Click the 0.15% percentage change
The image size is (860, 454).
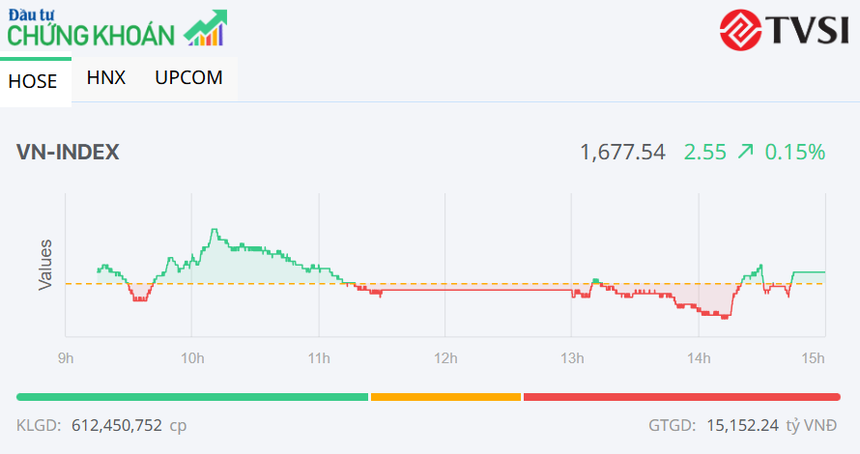click(795, 152)
